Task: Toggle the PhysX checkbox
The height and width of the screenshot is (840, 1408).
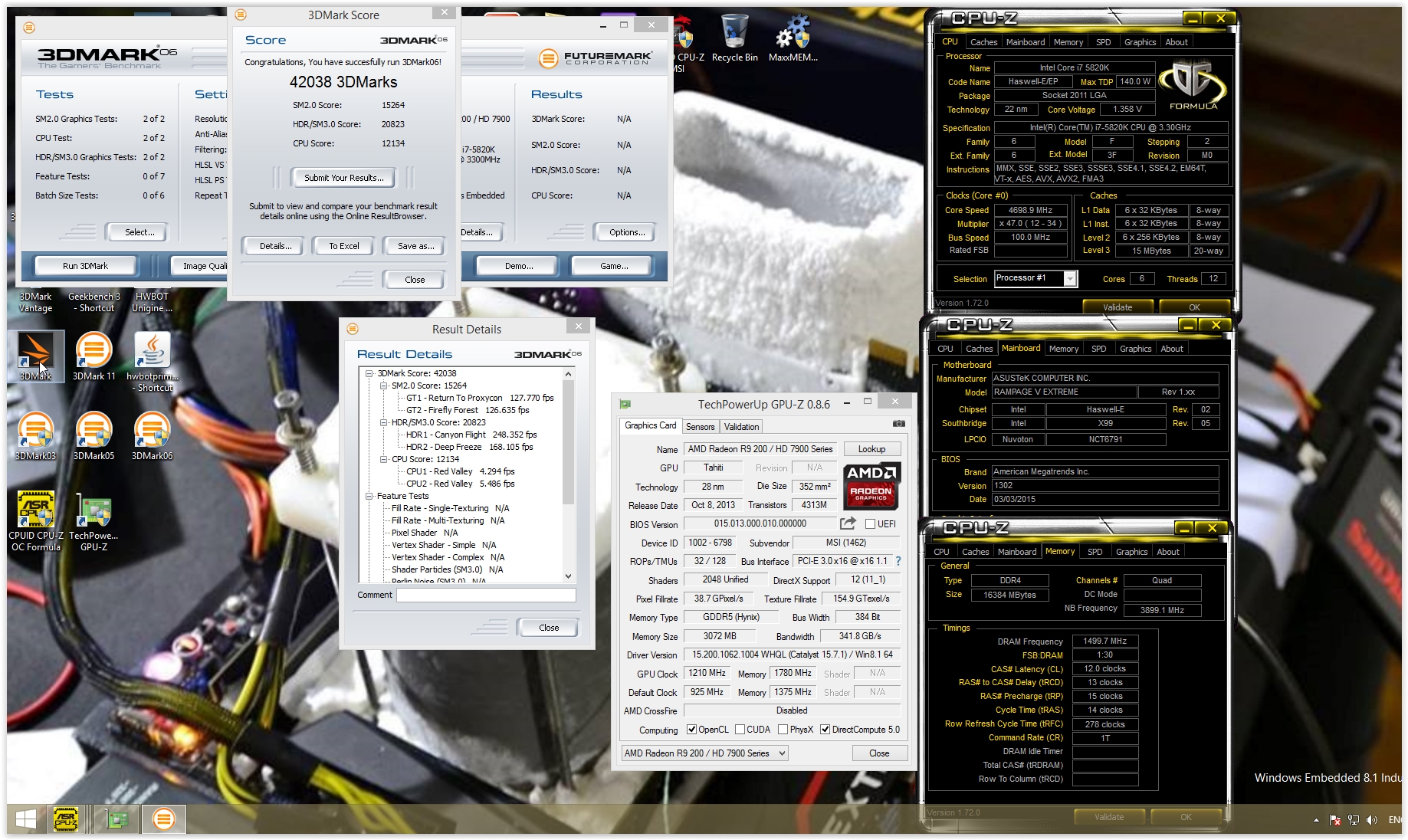Action: pyautogui.click(x=783, y=730)
